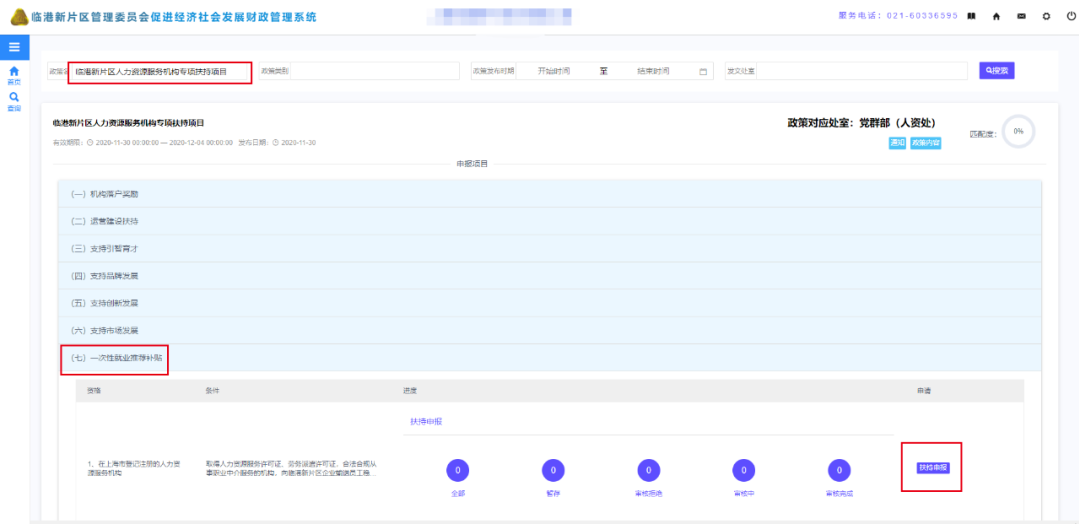Screen dimensions: 1079x524
Task: Click the 审核完成 count circle
Action: tap(839, 470)
